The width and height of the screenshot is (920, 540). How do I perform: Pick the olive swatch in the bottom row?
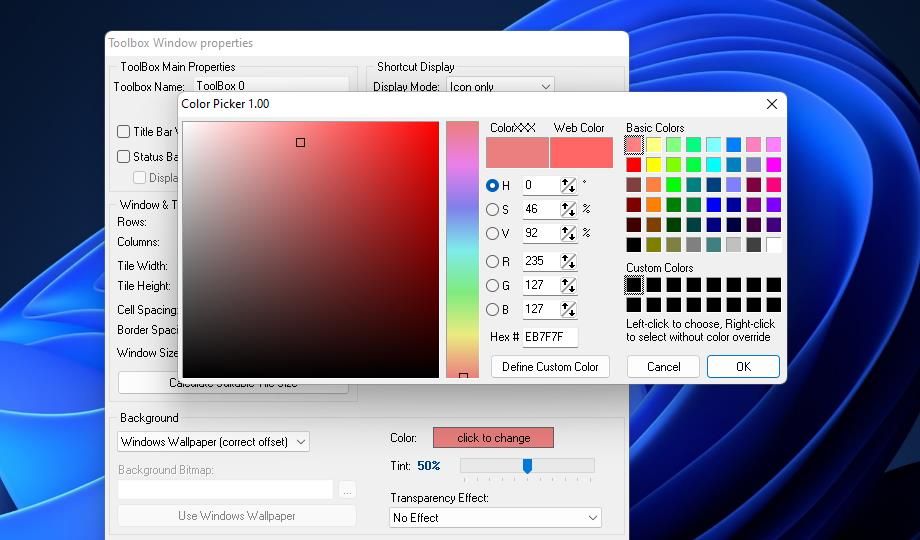pos(654,245)
